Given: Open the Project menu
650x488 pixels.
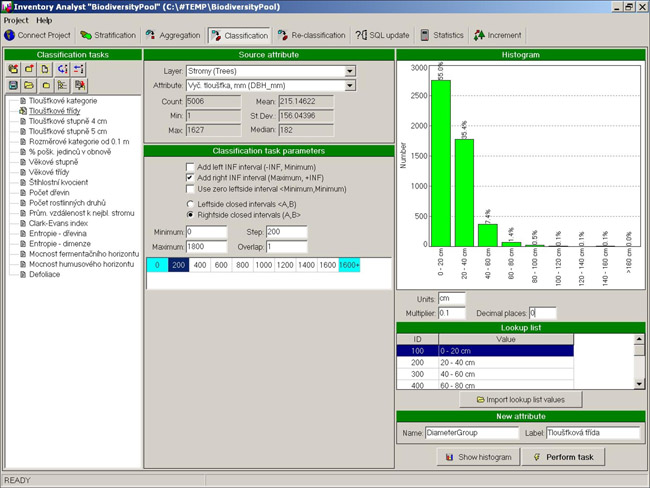Looking at the screenshot, I should click(x=16, y=20).
